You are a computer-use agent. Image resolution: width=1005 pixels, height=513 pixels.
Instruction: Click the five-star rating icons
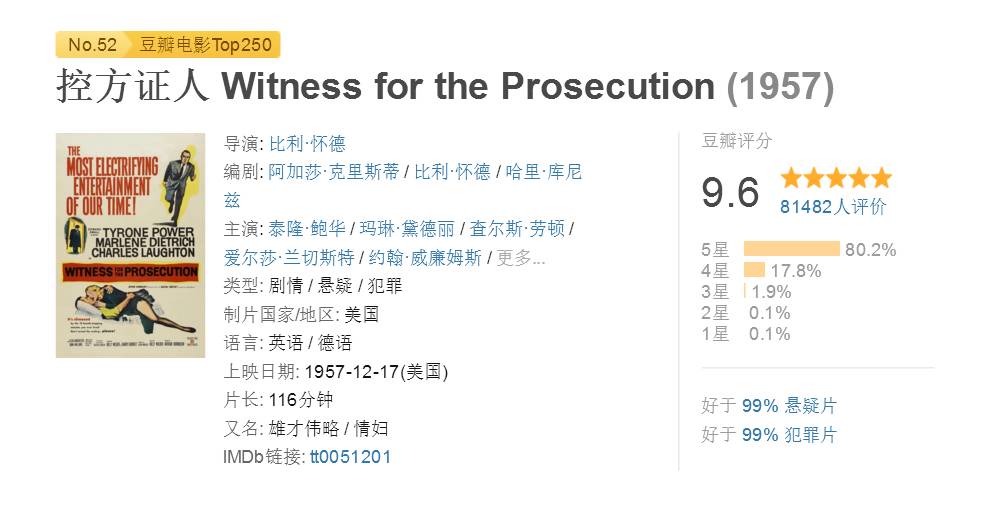click(836, 178)
